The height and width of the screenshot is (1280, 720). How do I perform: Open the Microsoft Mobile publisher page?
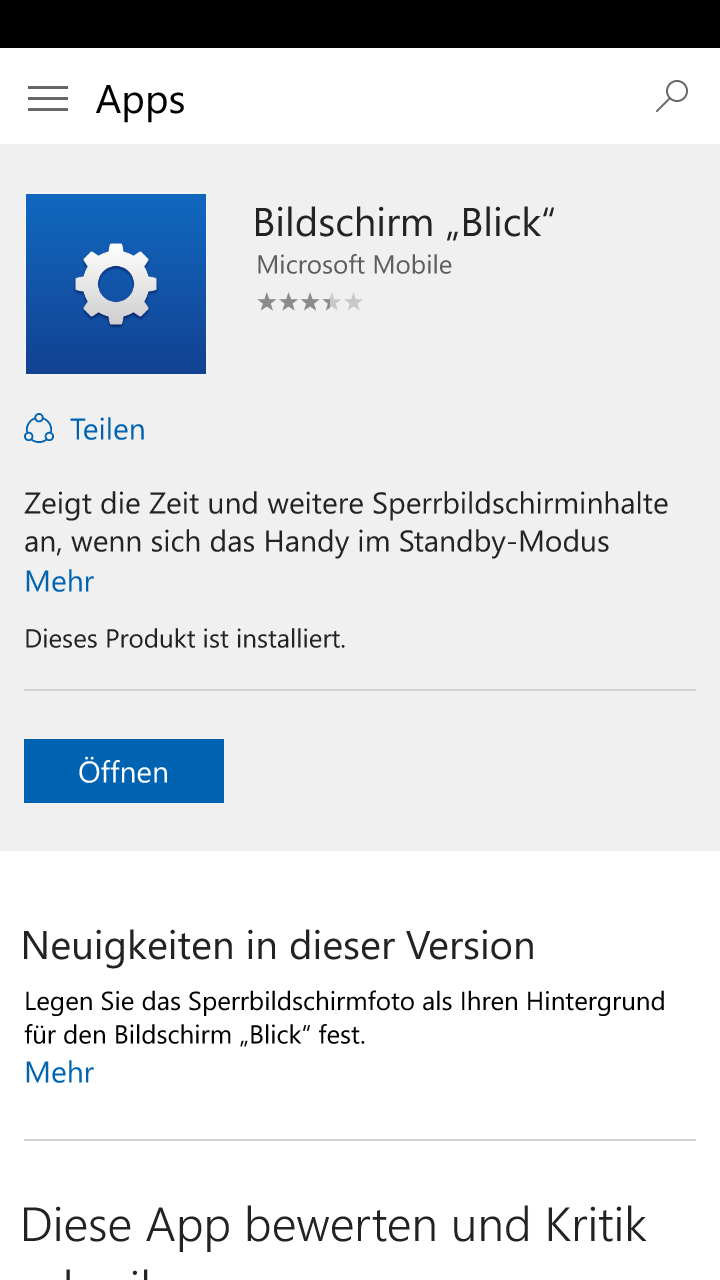pos(354,265)
